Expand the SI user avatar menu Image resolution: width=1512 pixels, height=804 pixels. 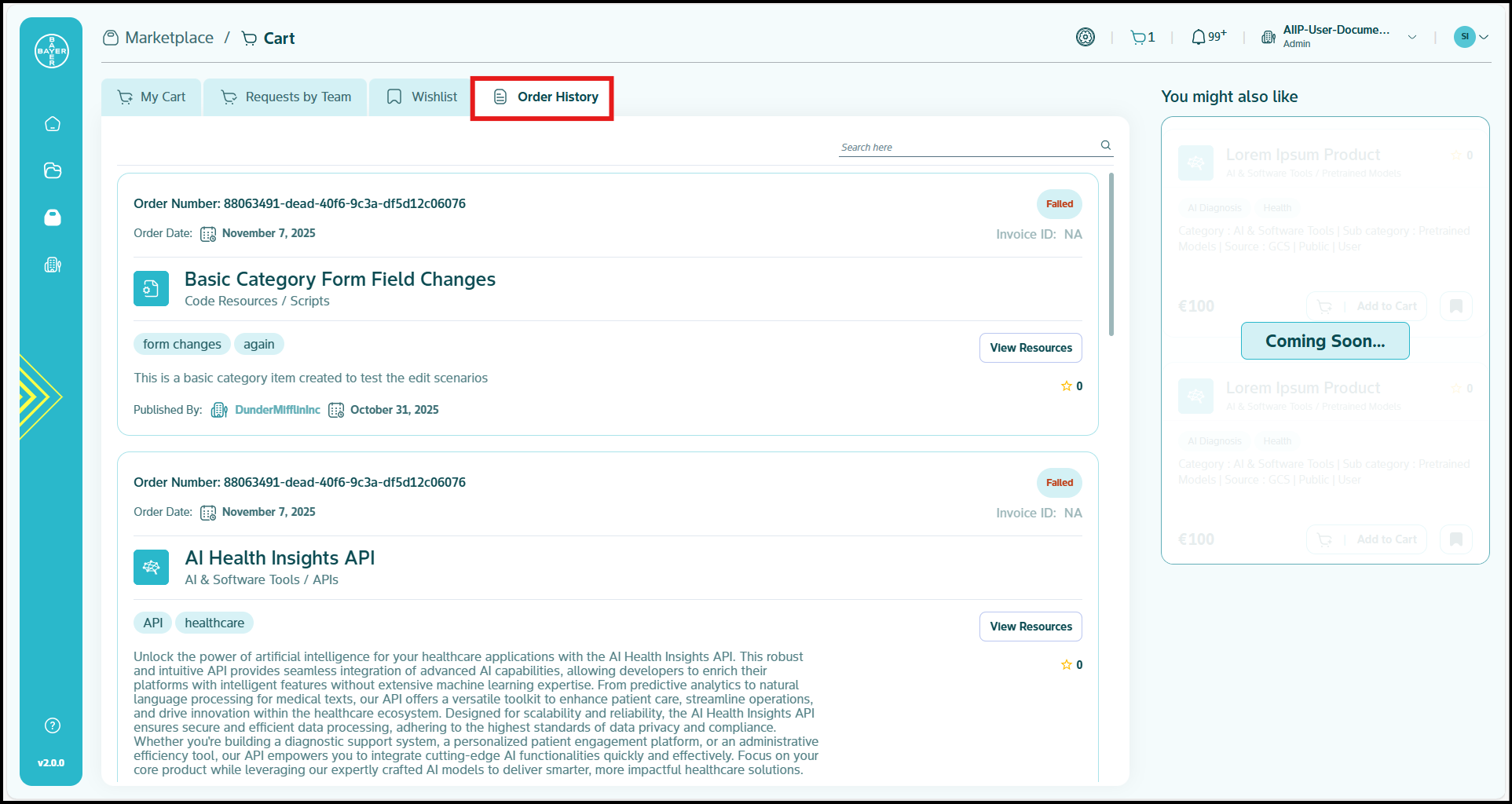1470,37
